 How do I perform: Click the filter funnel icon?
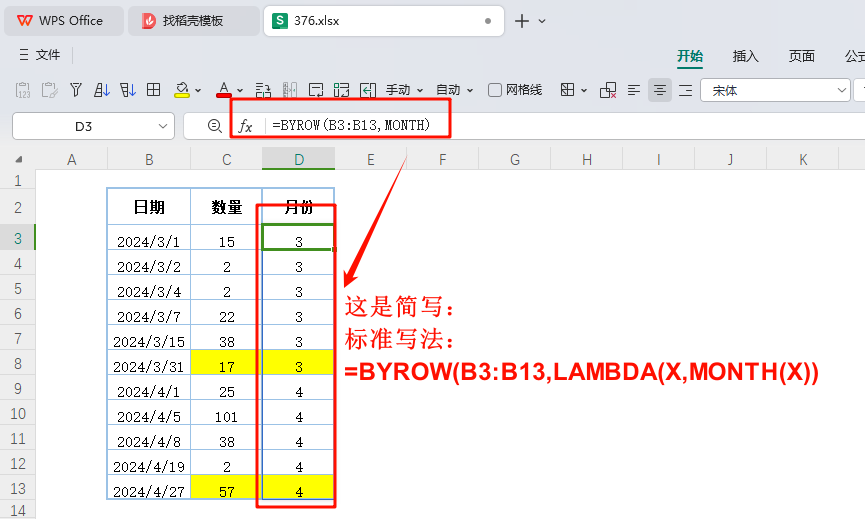pyautogui.click(x=76, y=90)
